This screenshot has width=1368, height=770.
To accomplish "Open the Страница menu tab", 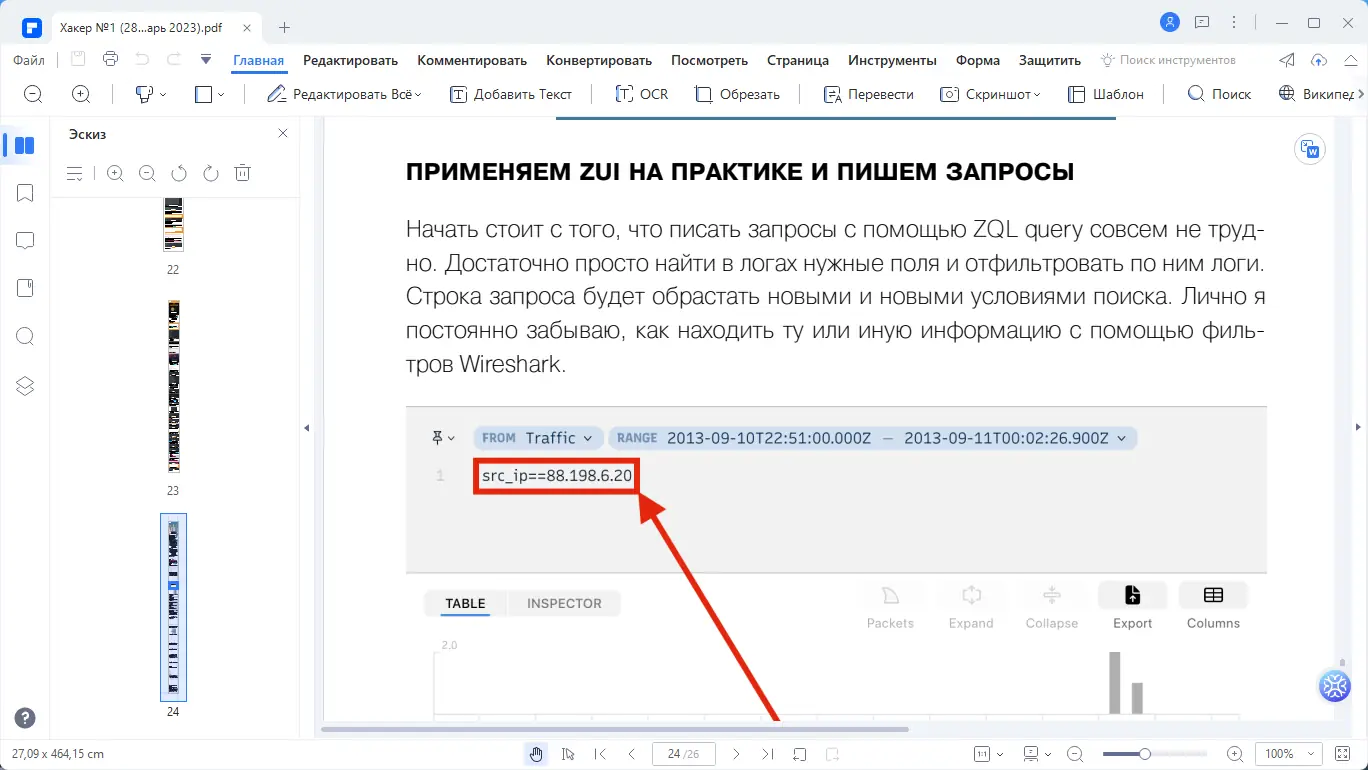I will pos(797,60).
